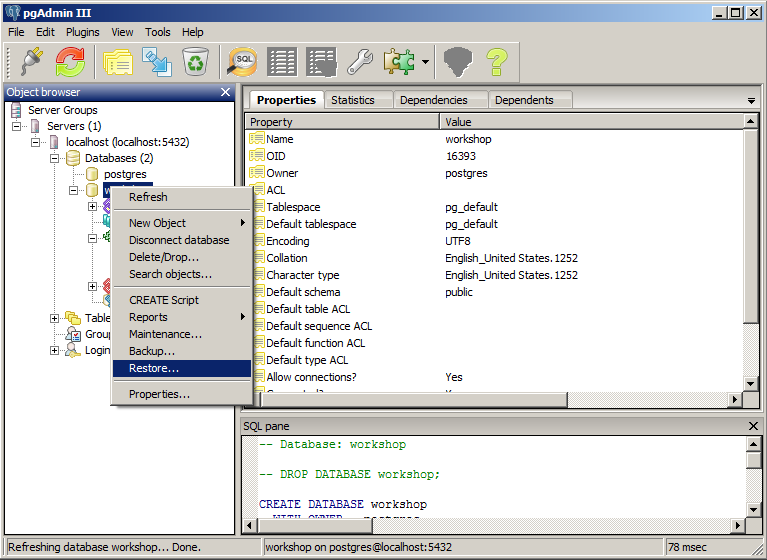Click the Encoding UTF8 value
Screen dimensions: 767x560
pyautogui.click(x=458, y=241)
